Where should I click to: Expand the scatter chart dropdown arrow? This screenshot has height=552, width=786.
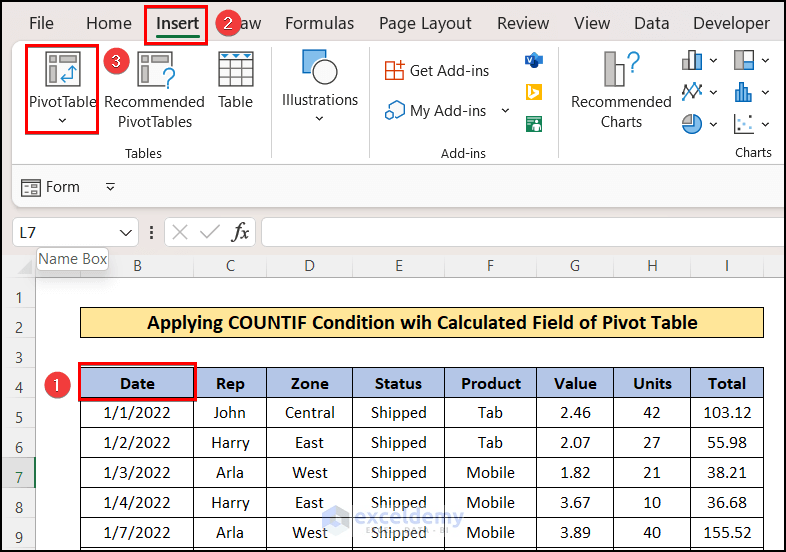click(x=765, y=124)
